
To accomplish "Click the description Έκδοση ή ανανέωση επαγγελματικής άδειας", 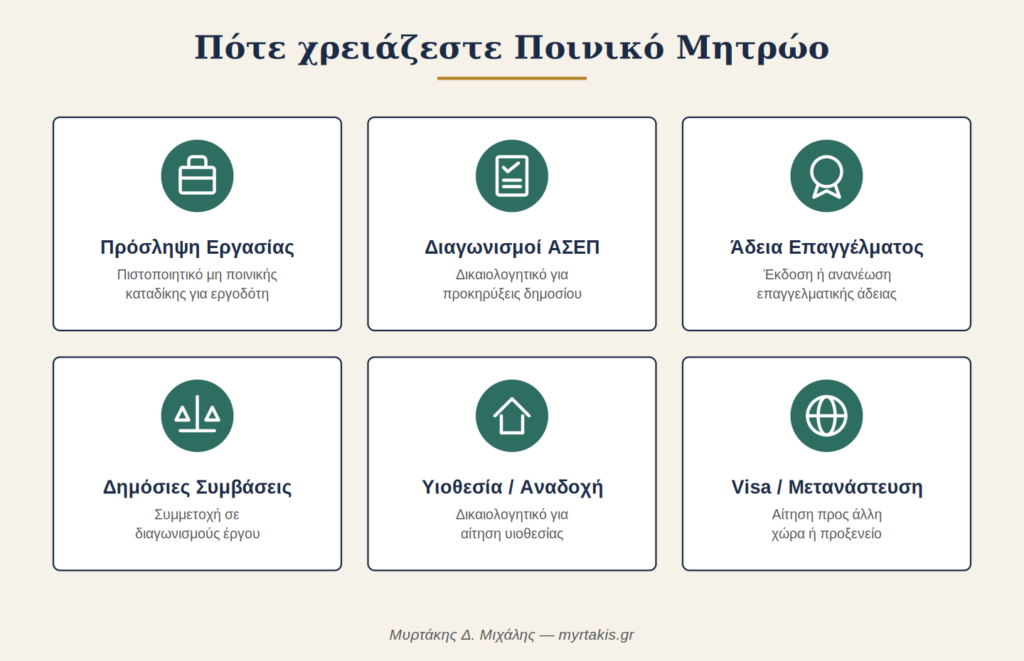I will pos(827,284).
